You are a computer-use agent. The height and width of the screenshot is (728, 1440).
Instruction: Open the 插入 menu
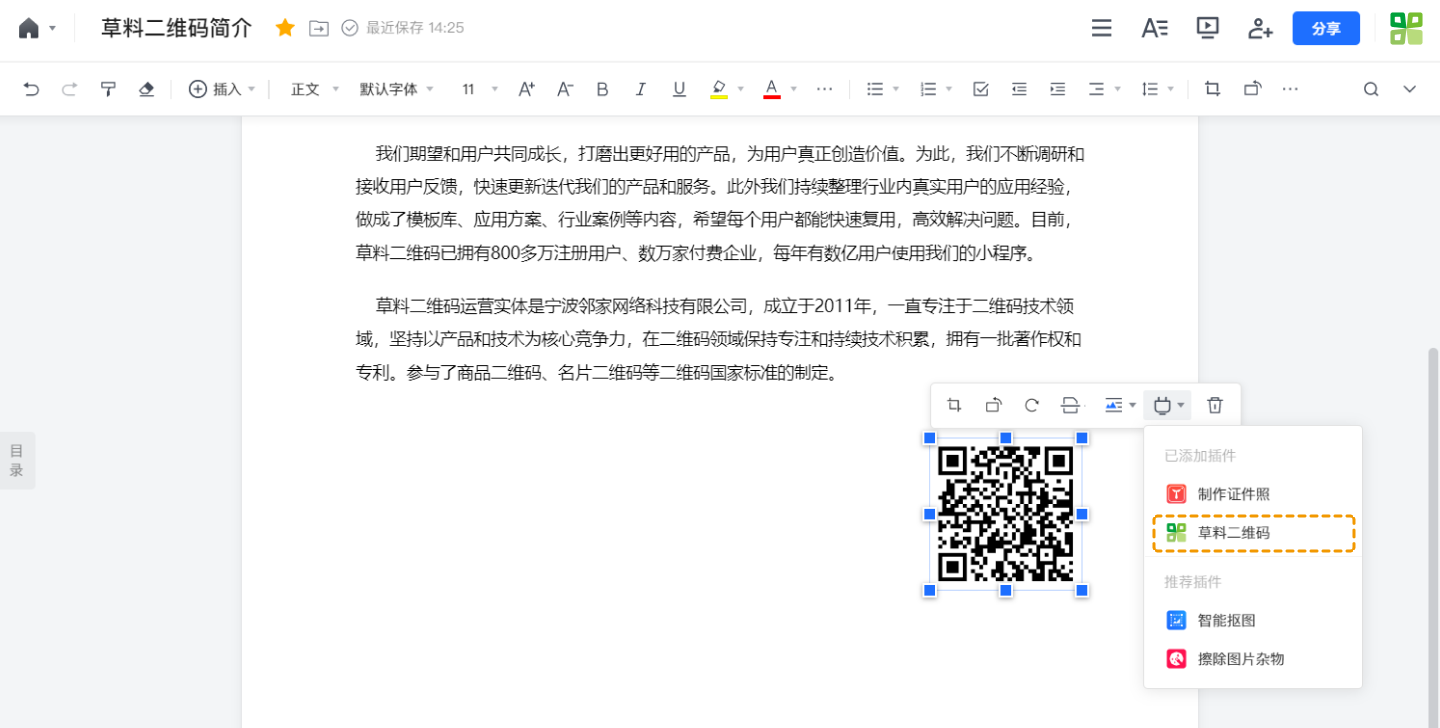pyautogui.click(x=222, y=89)
